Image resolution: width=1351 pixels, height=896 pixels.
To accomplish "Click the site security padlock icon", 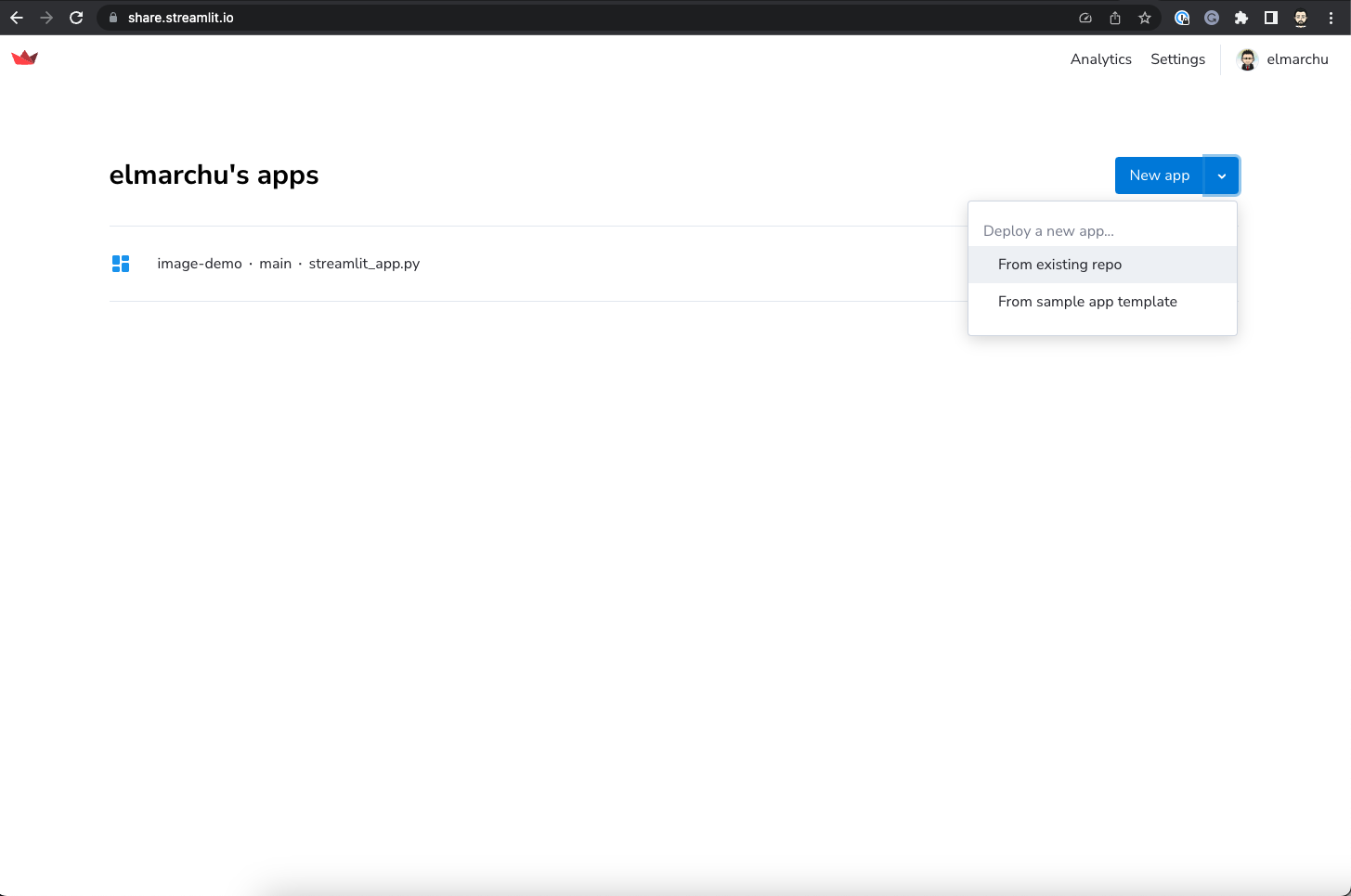I will click(x=112, y=17).
